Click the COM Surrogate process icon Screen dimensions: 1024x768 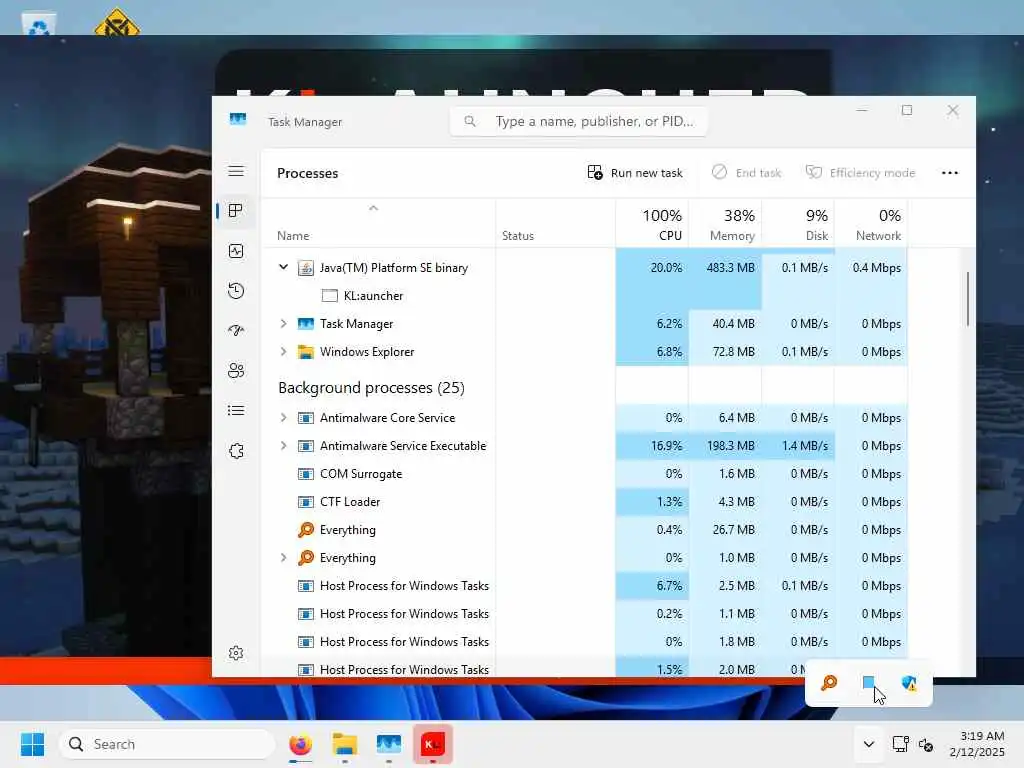pyautogui.click(x=305, y=474)
